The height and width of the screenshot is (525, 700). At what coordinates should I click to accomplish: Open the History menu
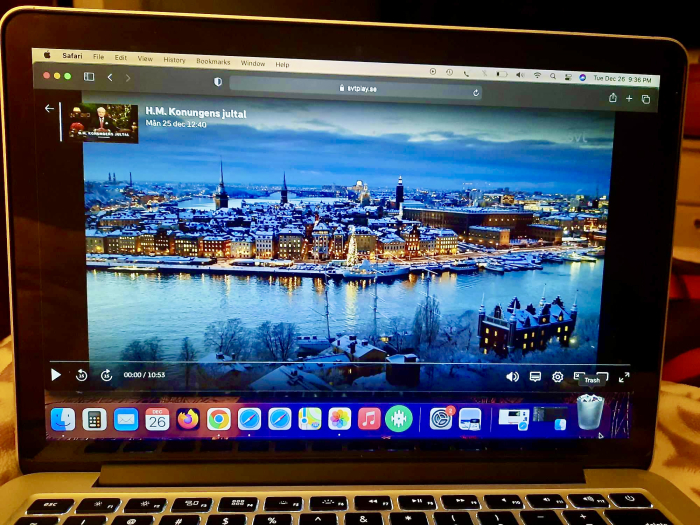click(x=174, y=60)
